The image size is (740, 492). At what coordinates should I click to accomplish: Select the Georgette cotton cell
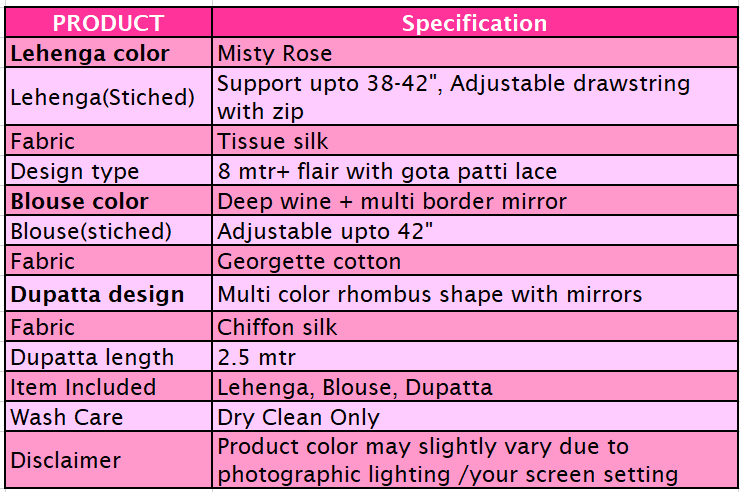[475, 260]
